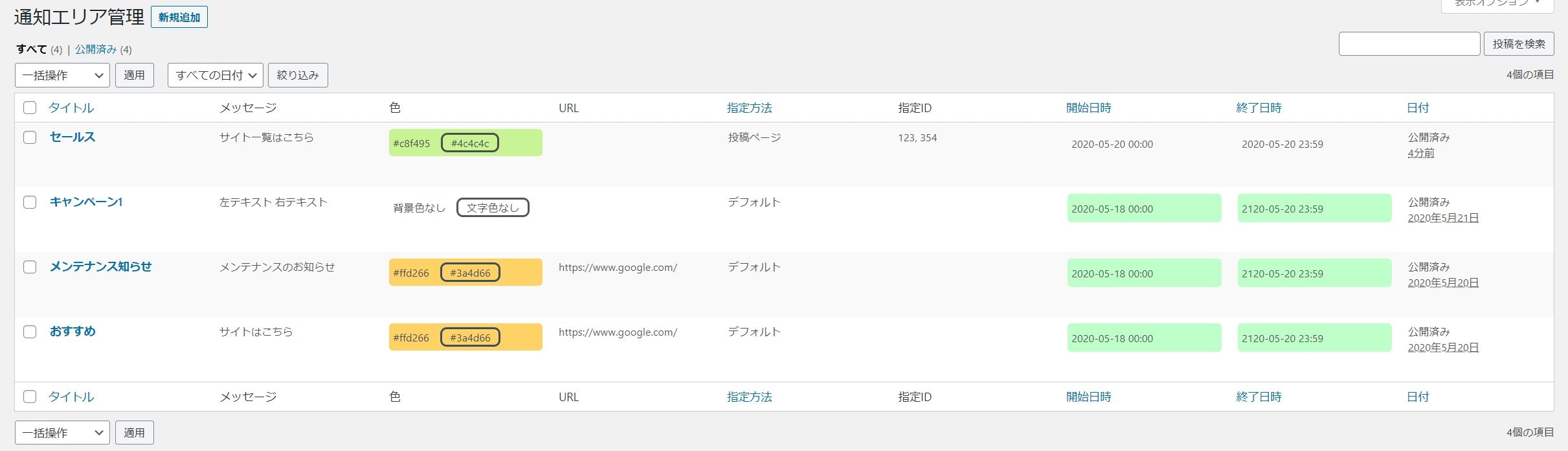Click キャンペーン1 end date 2120-05-20 23:59
The image size is (1568, 451).
pyautogui.click(x=1315, y=208)
